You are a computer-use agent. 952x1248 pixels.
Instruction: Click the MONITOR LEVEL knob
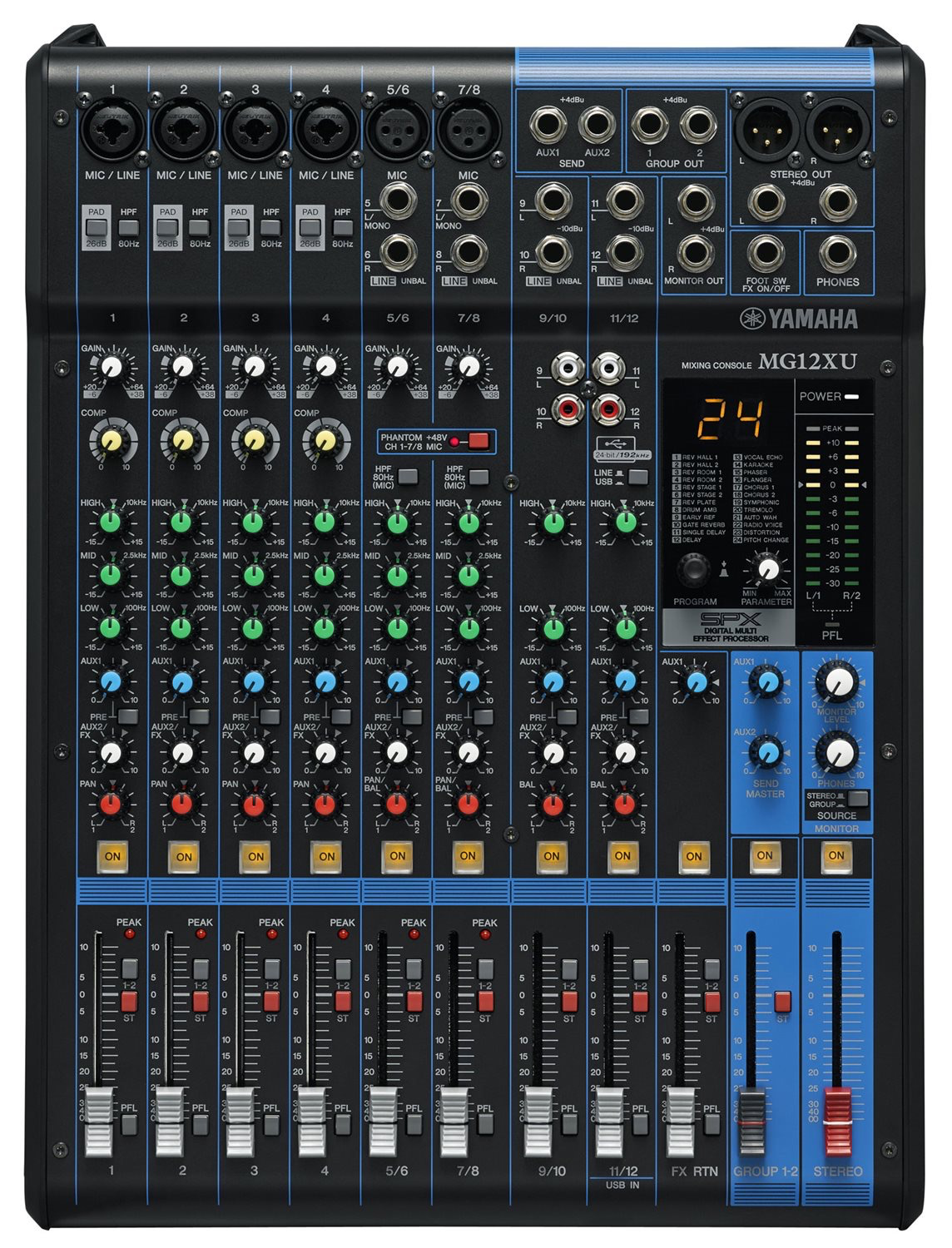click(x=836, y=683)
